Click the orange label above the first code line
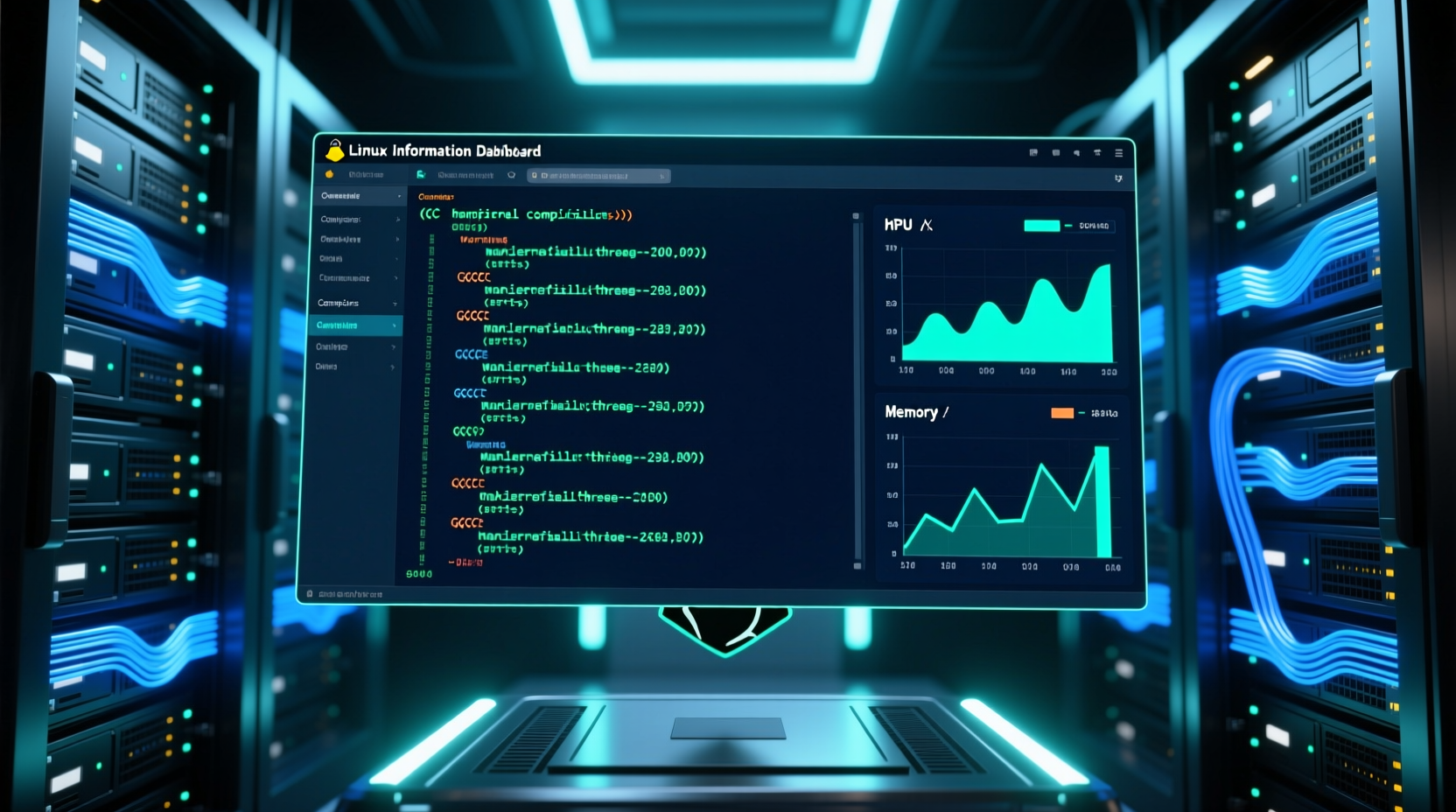Screen dimensions: 1456x812 pyautogui.click(x=436, y=198)
